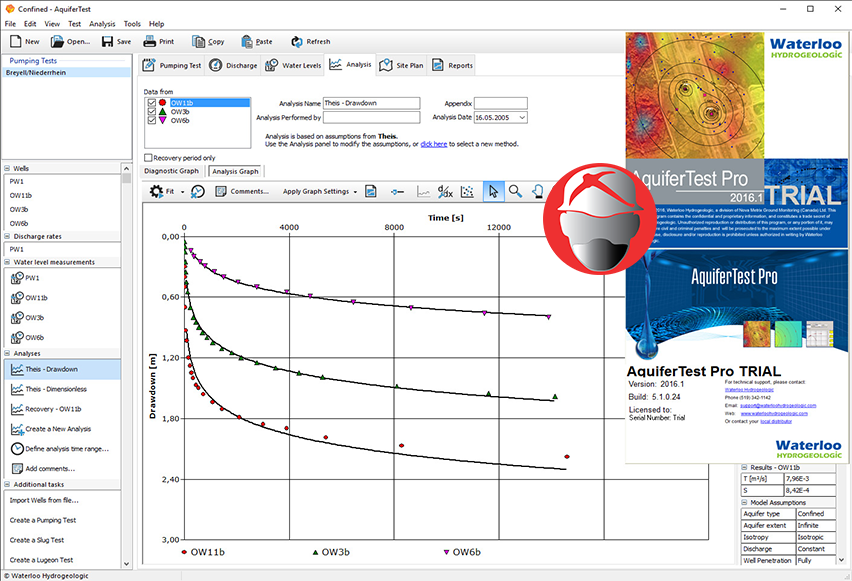The image size is (852, 581).
Task: Collapse the Discharge rates section
Action: click(7, 236)
